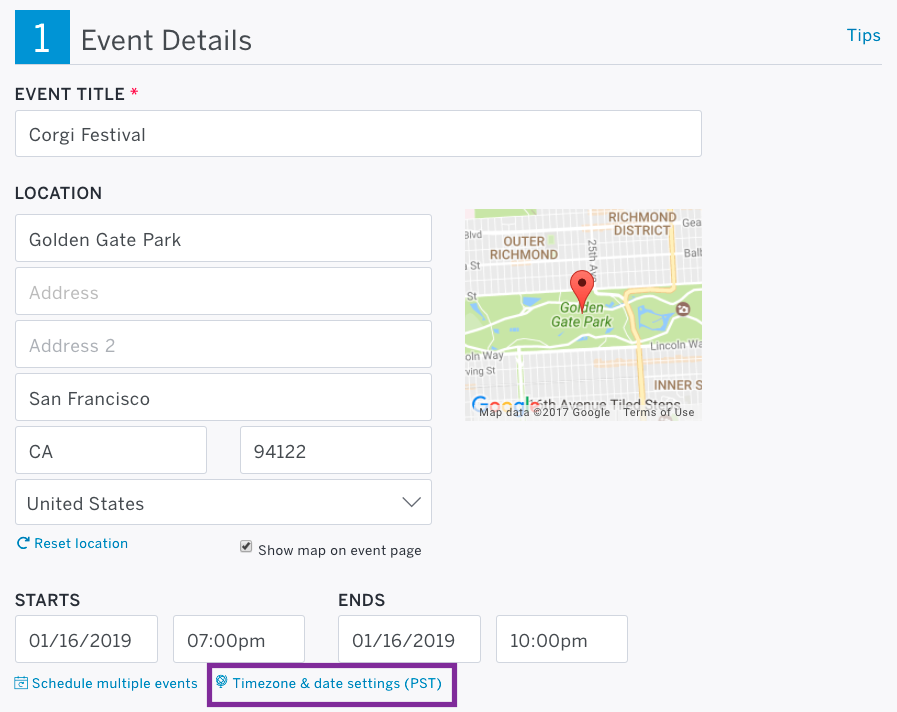Image resolution: width=897 pixels, height=712 pixels.
Task: Click the Google logo on the map
Action: pos(502,403)
